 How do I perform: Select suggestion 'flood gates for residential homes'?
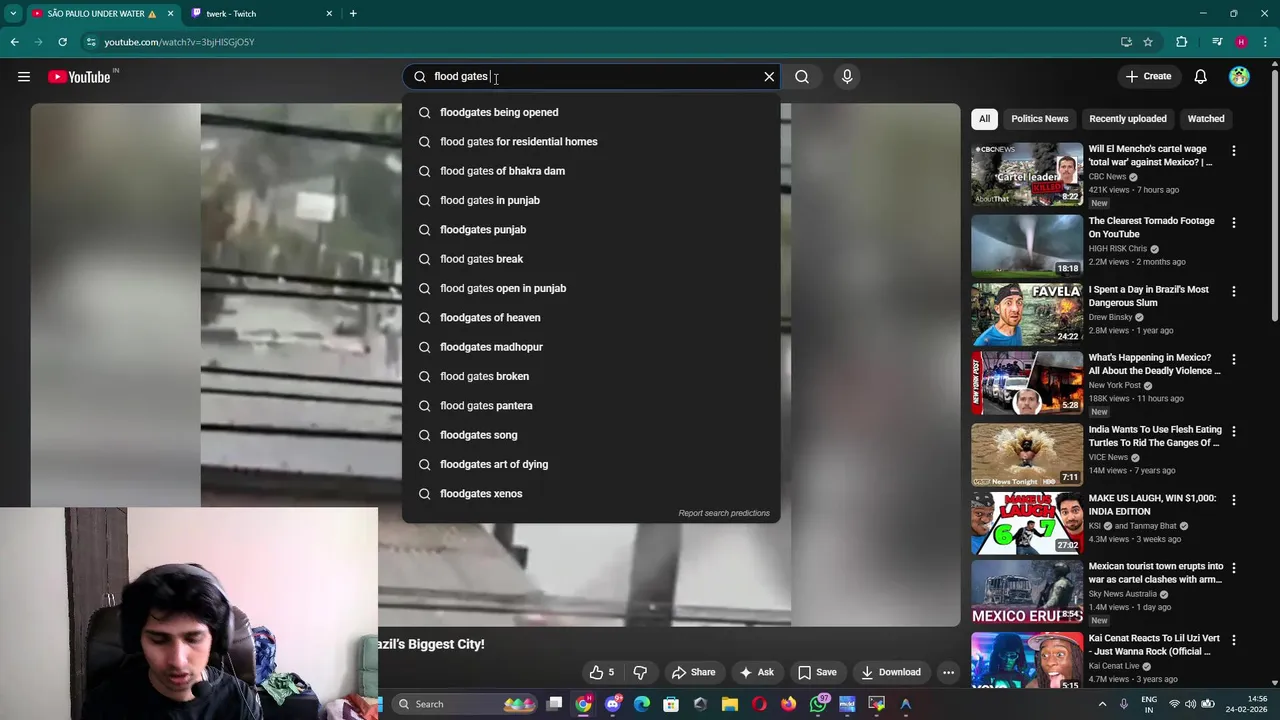click(x=591, y=141)
